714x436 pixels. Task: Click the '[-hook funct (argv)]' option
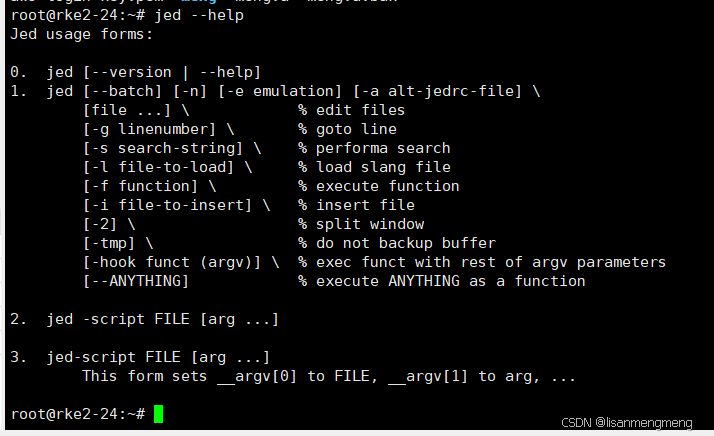point(172,262)
